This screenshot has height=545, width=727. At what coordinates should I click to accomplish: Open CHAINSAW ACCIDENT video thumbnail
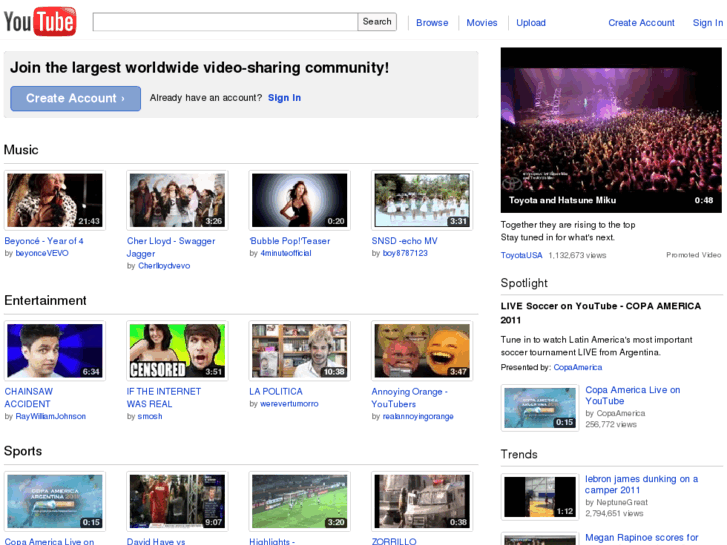click(x=55, y=351)
